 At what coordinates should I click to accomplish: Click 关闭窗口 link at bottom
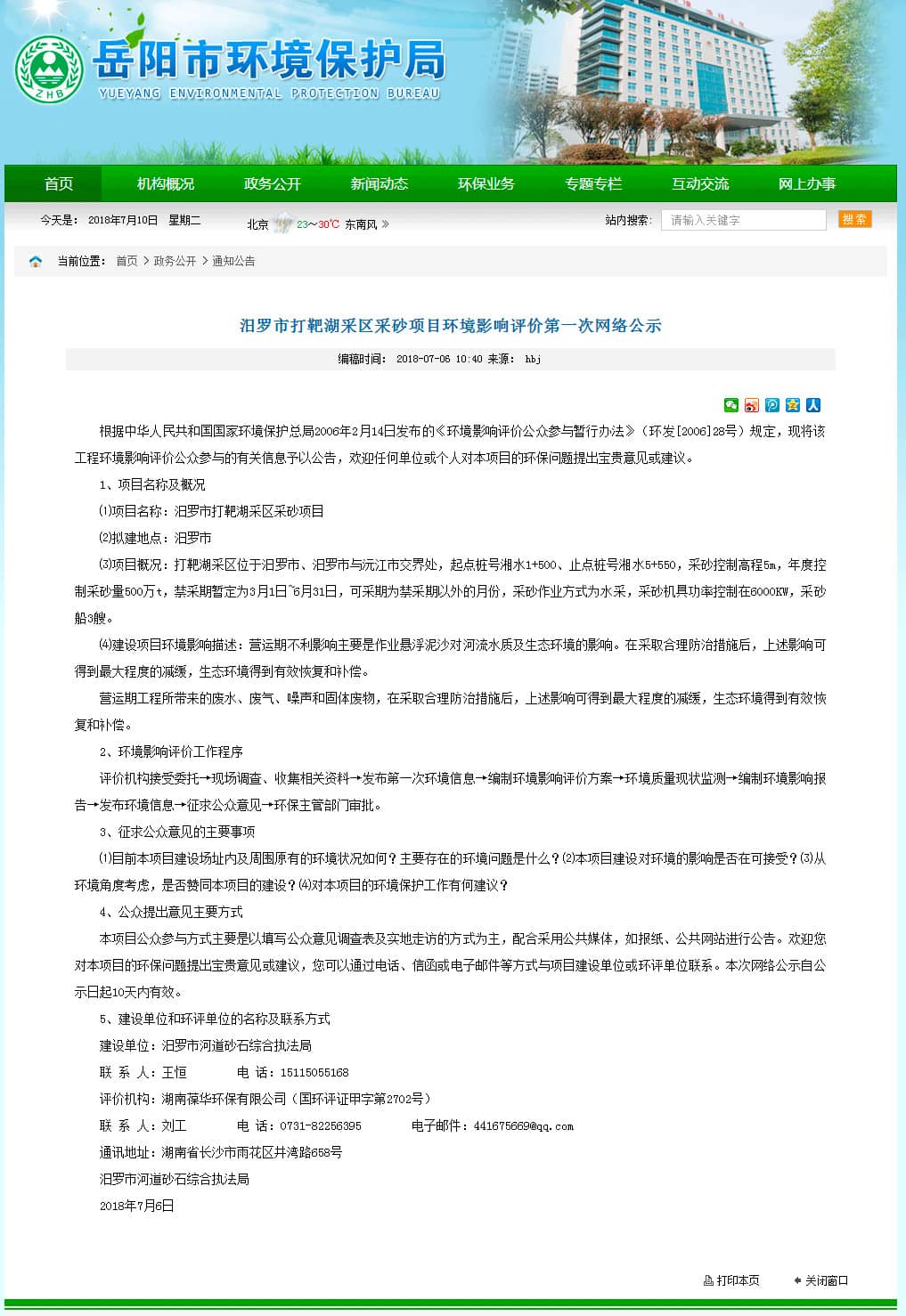(x=826, y=1280)
